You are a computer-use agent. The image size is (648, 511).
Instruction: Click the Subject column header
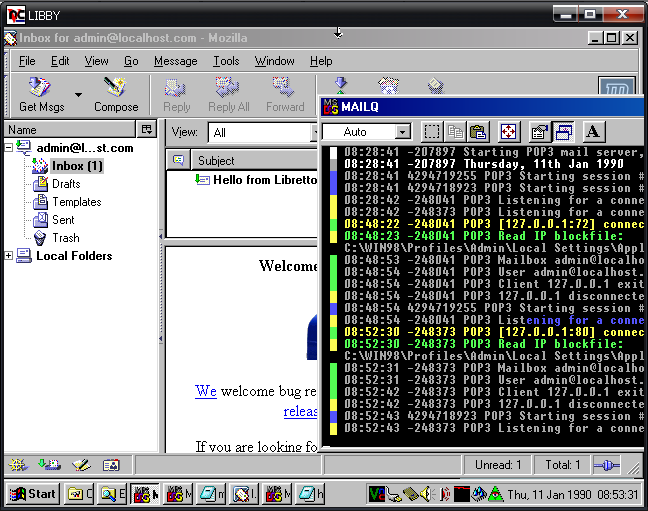tap(255, 160)
